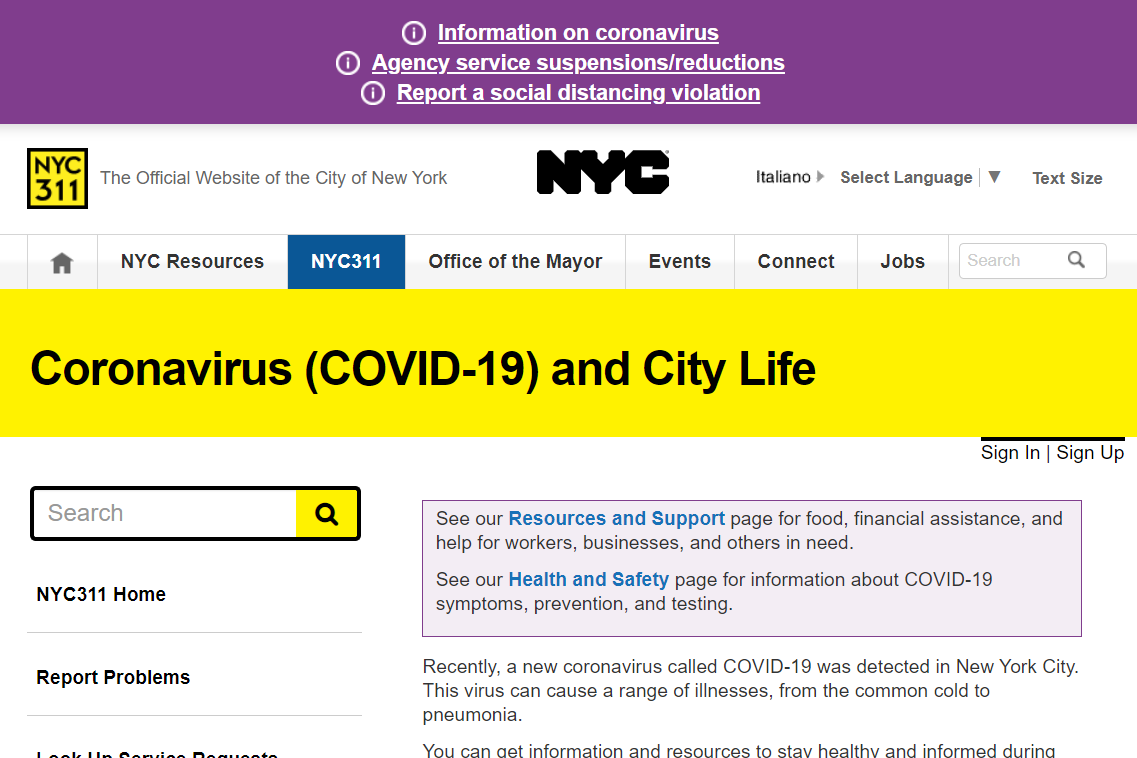Open the NYC Resources menu tab
1137x758 pixels.
point(192,262)
